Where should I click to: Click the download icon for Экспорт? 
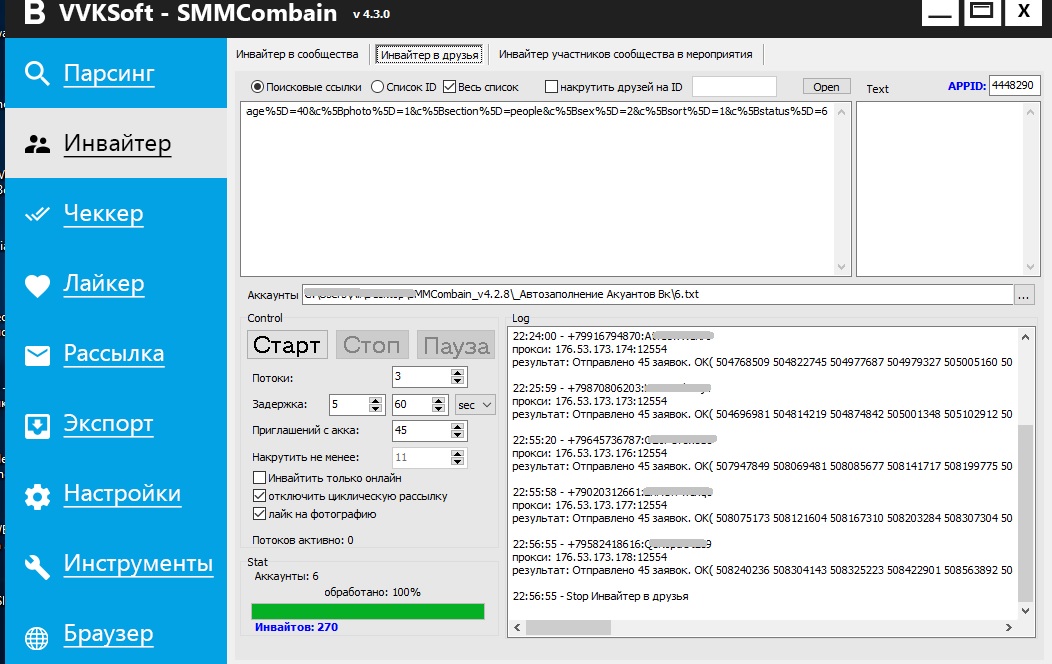pos(37,426)
